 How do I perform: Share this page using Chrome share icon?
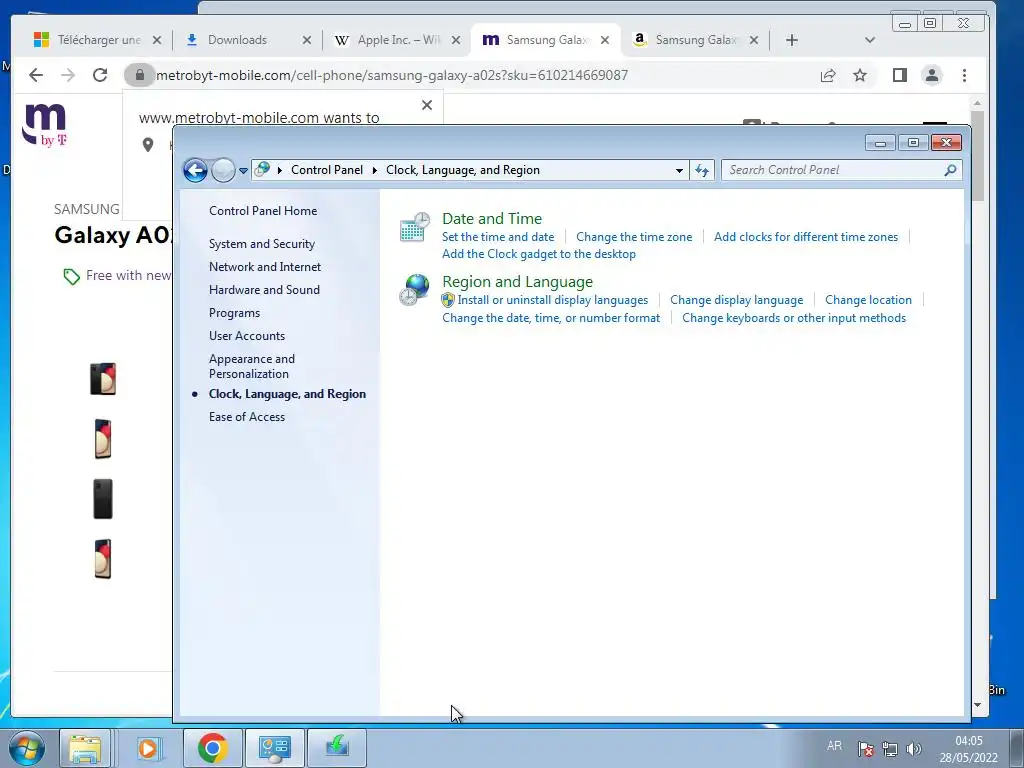(x=828, y=75)
